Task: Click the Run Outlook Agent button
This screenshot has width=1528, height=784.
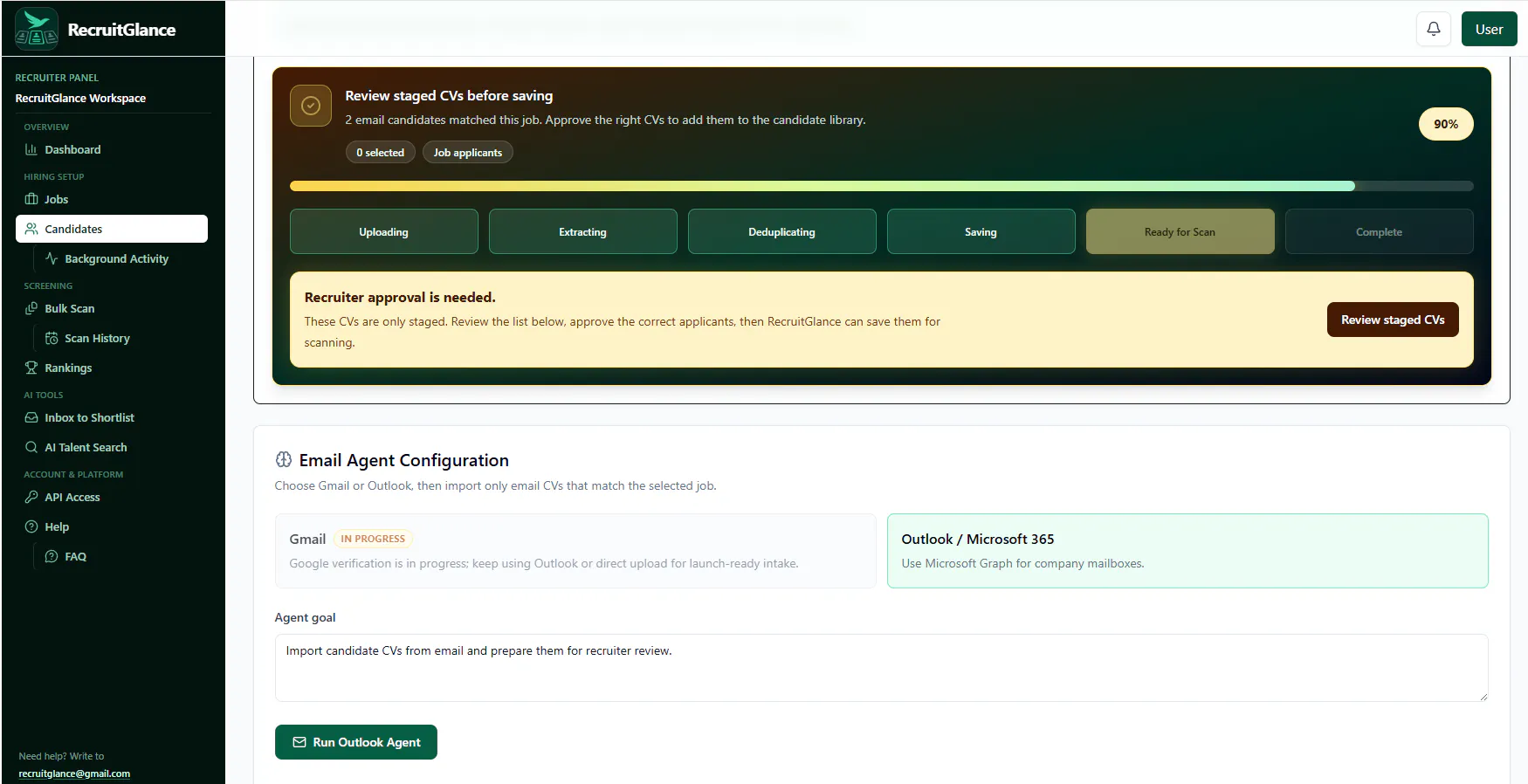Action: tap(356, 742)
